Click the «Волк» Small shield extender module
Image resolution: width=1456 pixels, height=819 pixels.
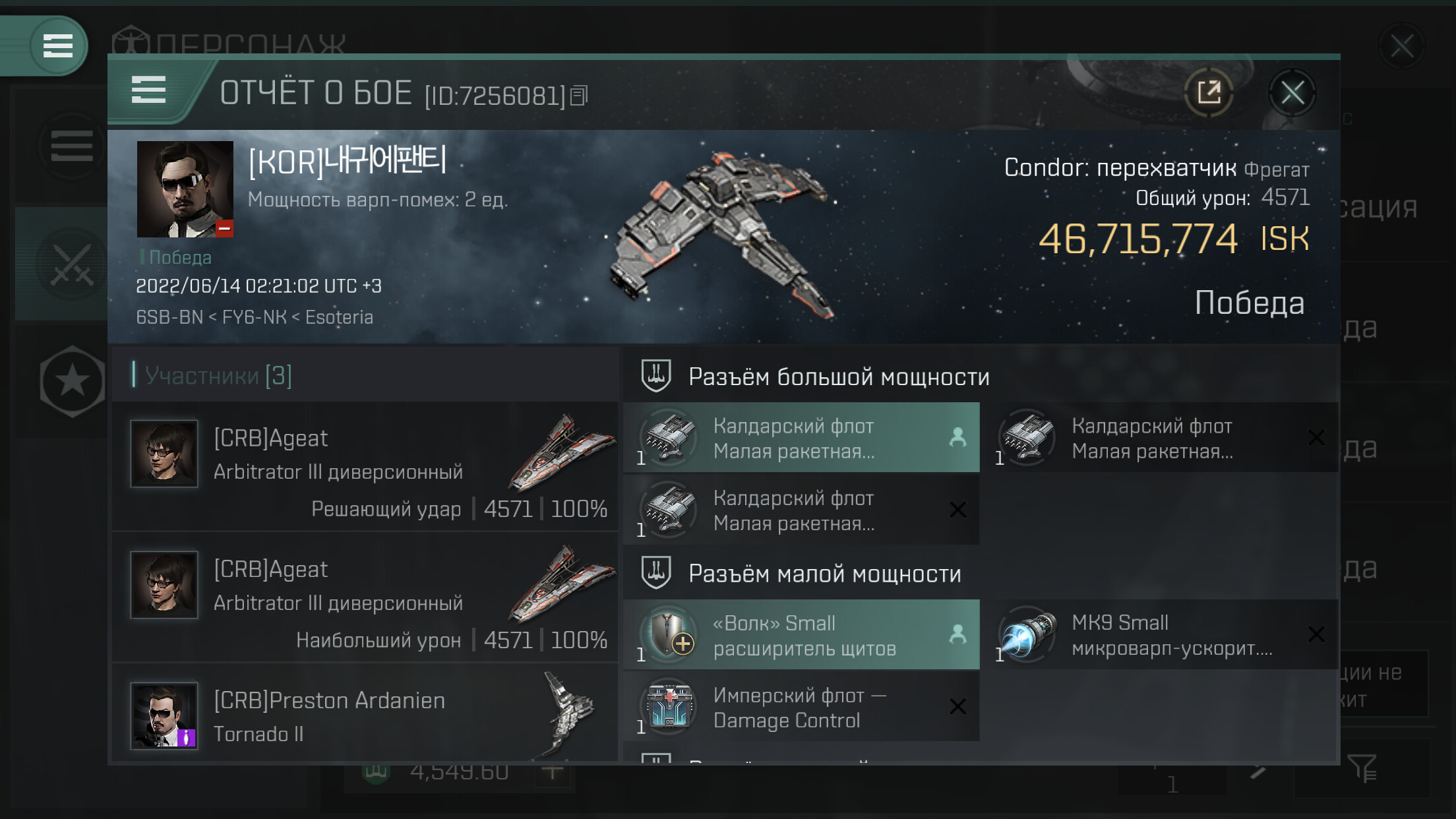pyautogui.click(x=801, y=634)
